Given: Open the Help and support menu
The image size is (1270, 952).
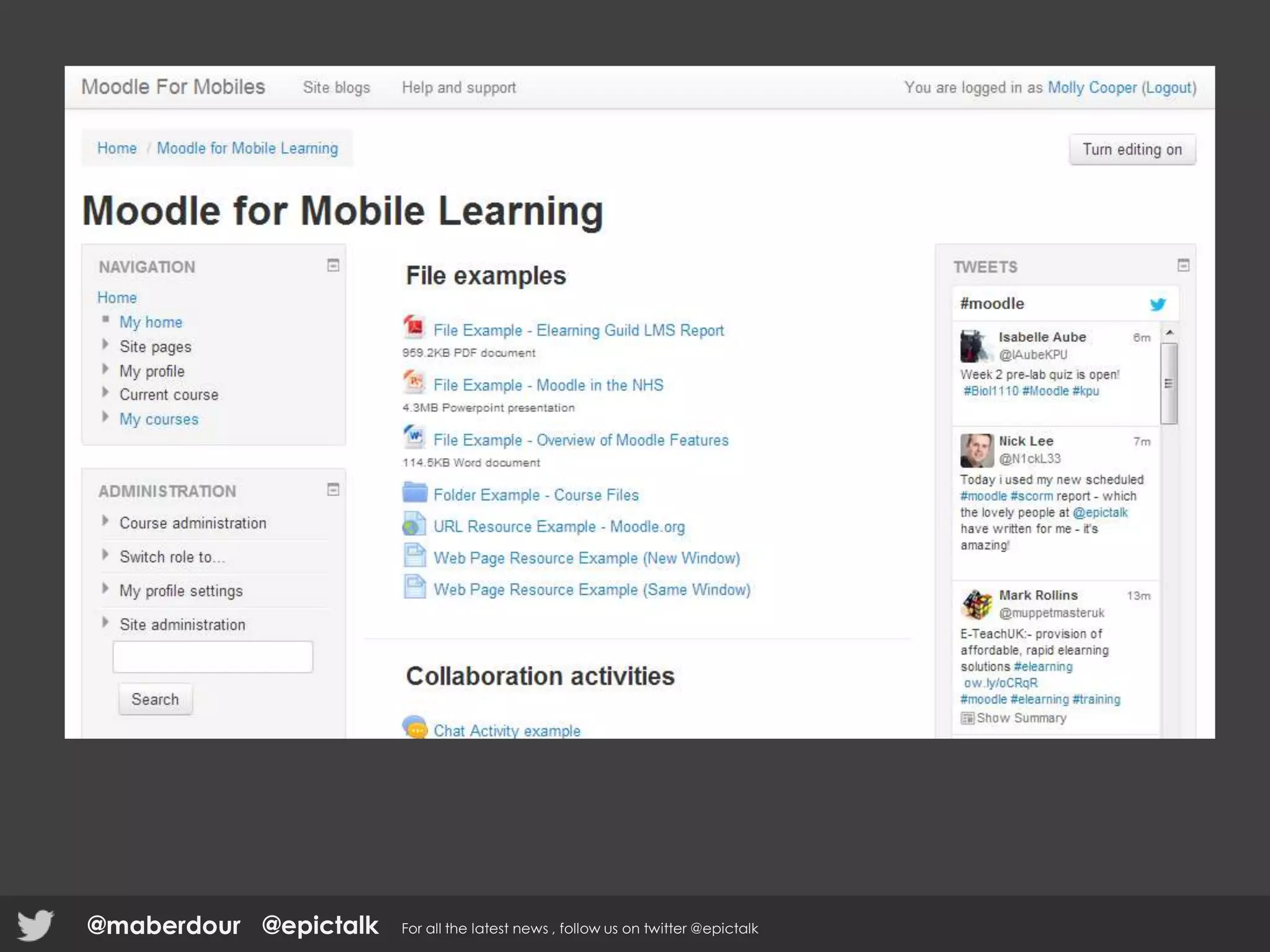Looking at the screenshot, I should (458, 87).
